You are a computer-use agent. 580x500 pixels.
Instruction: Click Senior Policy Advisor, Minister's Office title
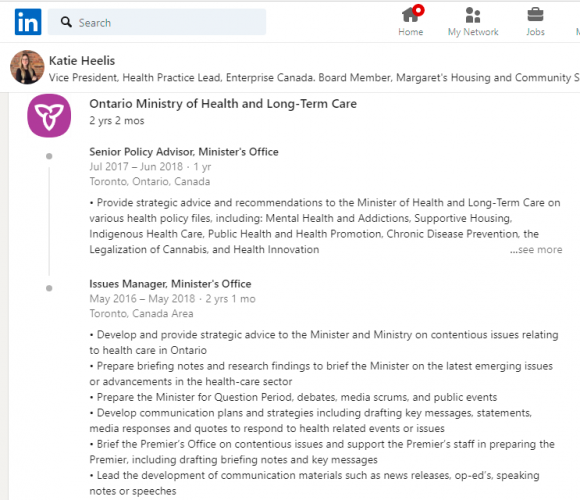click(184, 152)
